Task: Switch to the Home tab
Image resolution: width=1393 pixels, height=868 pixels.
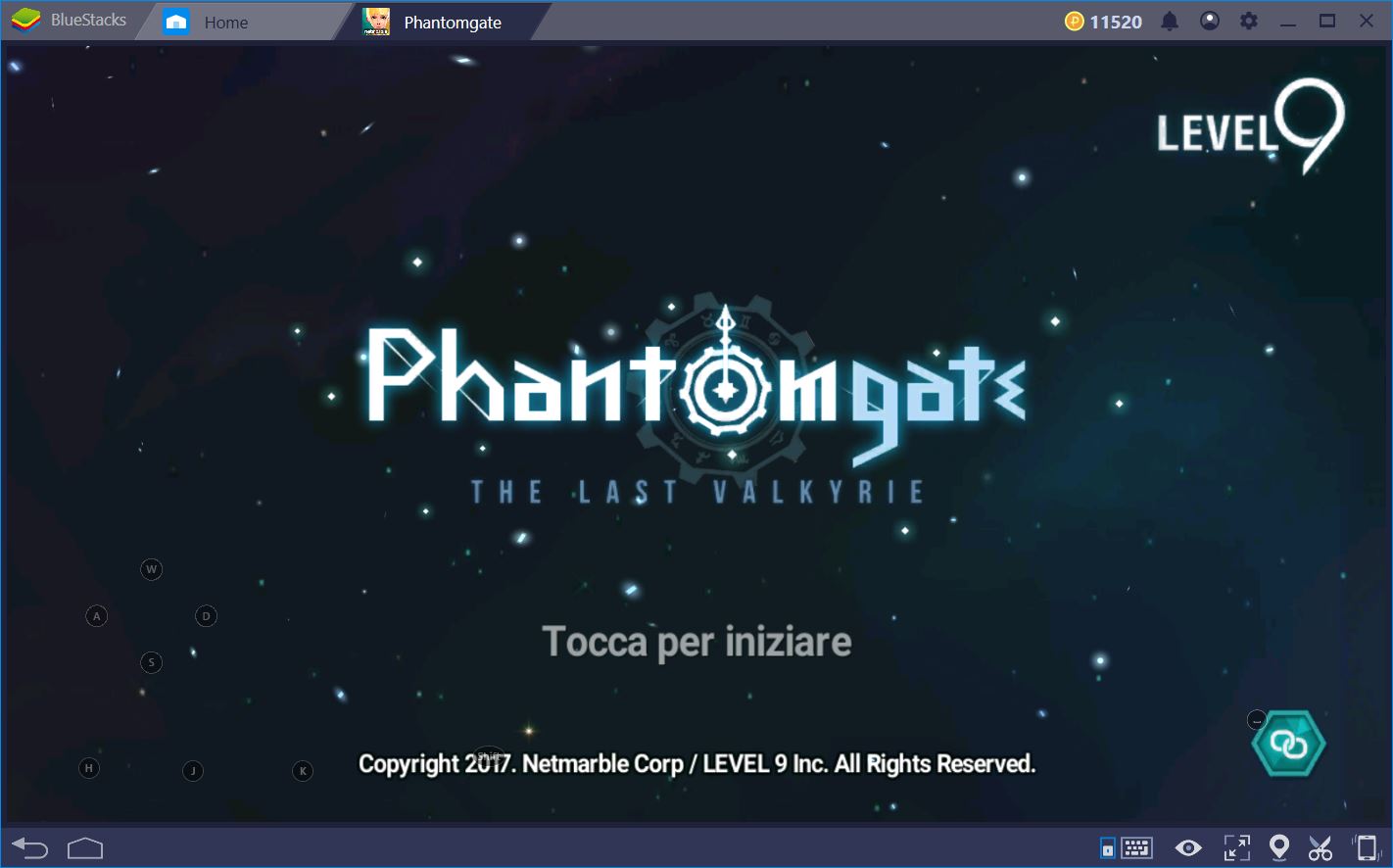Action: pyautogui.click(x=242, y=22)
